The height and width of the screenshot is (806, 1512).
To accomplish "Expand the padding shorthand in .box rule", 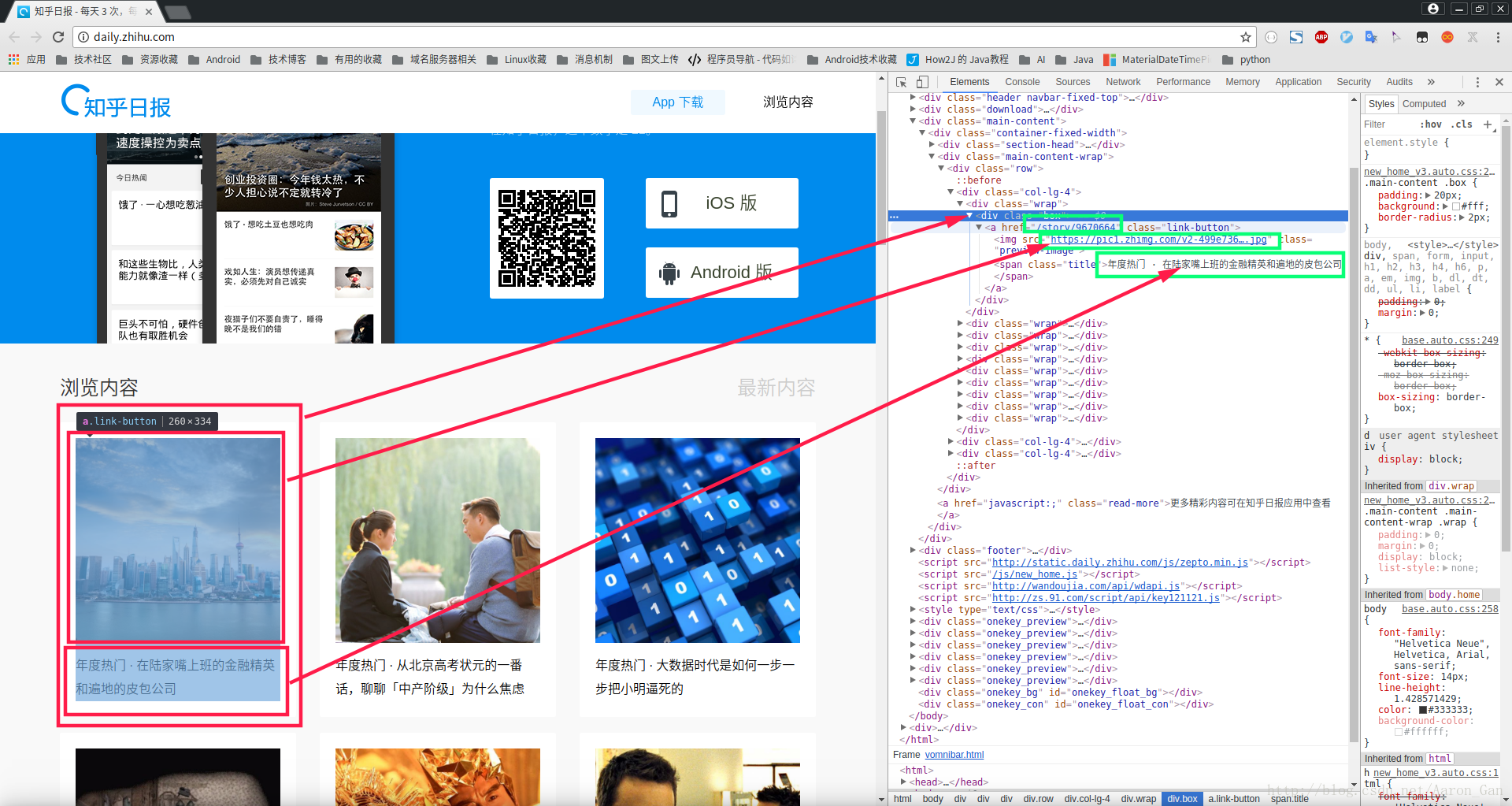I will [x=1429, y=195].
